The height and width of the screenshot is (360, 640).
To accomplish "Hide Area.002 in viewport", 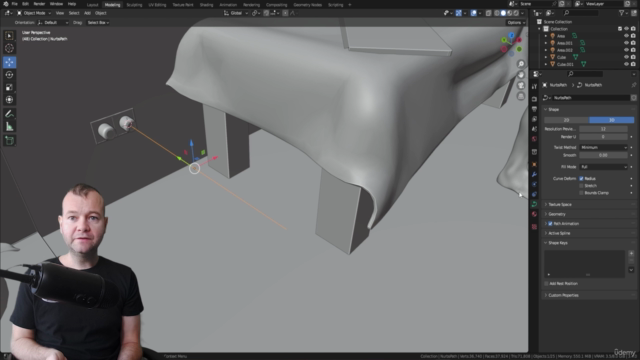I will coord(626,50).
